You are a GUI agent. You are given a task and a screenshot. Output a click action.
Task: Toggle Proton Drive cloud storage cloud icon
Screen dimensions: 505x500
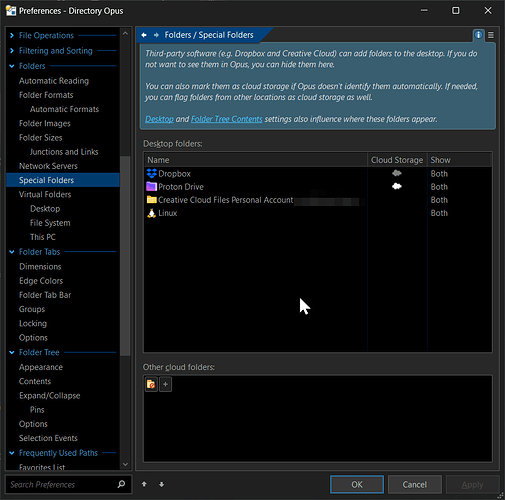pos(397,186)
